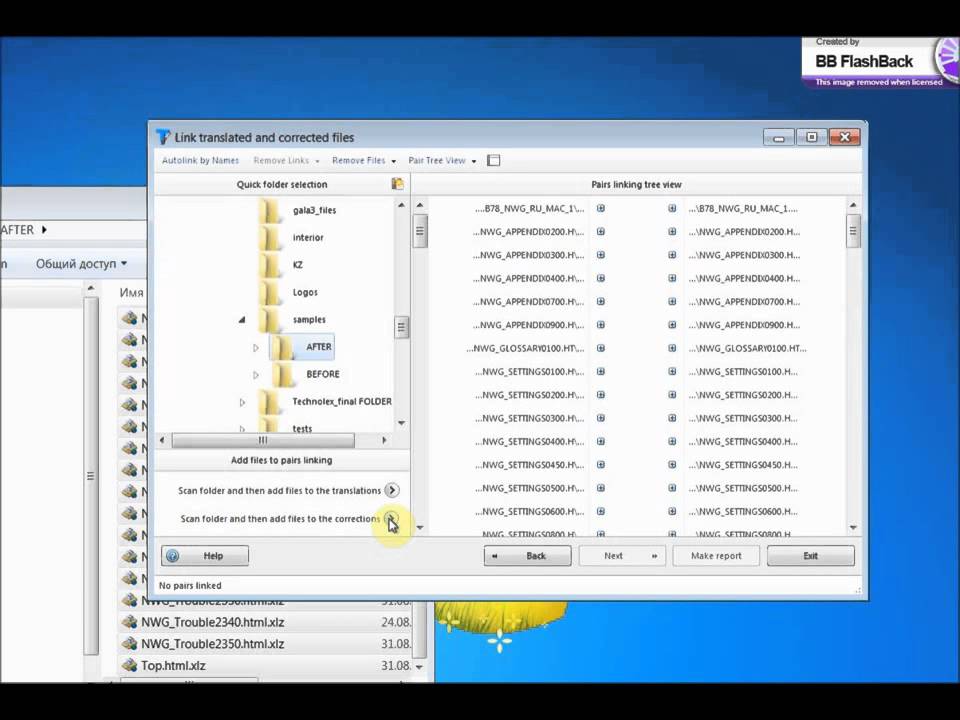Click scan arrow icon for adding files to corrections

[391, 519]
